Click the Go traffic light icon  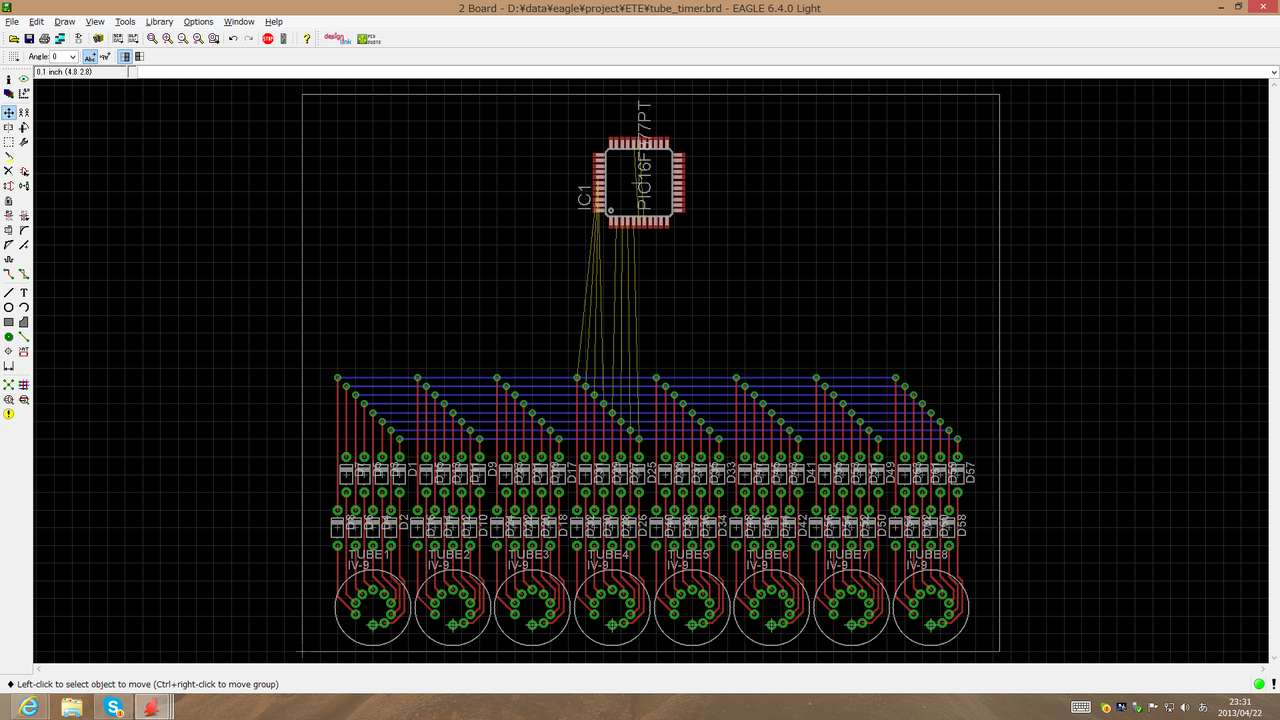283,39
